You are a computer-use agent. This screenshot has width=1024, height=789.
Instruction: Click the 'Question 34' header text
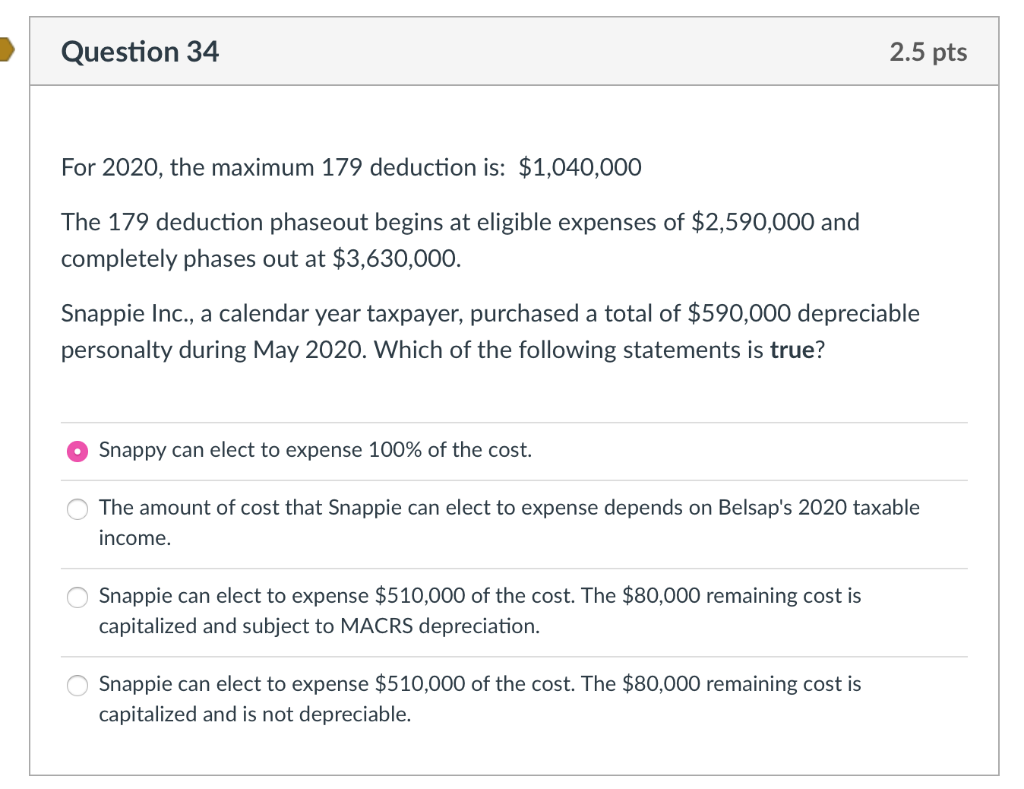139,51
